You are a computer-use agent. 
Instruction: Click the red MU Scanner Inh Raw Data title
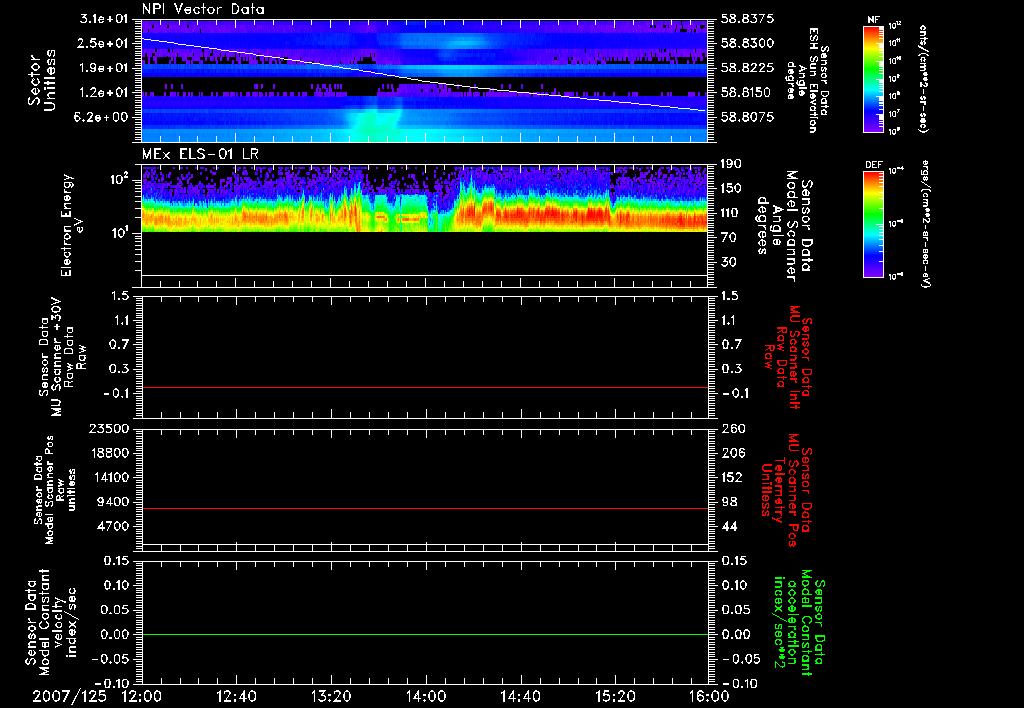788,358
